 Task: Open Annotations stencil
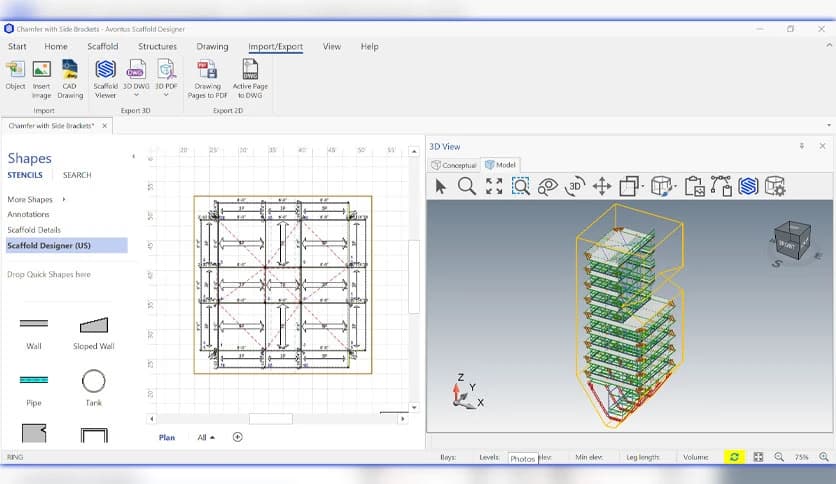pyautogui.click(x=28, y=214)
